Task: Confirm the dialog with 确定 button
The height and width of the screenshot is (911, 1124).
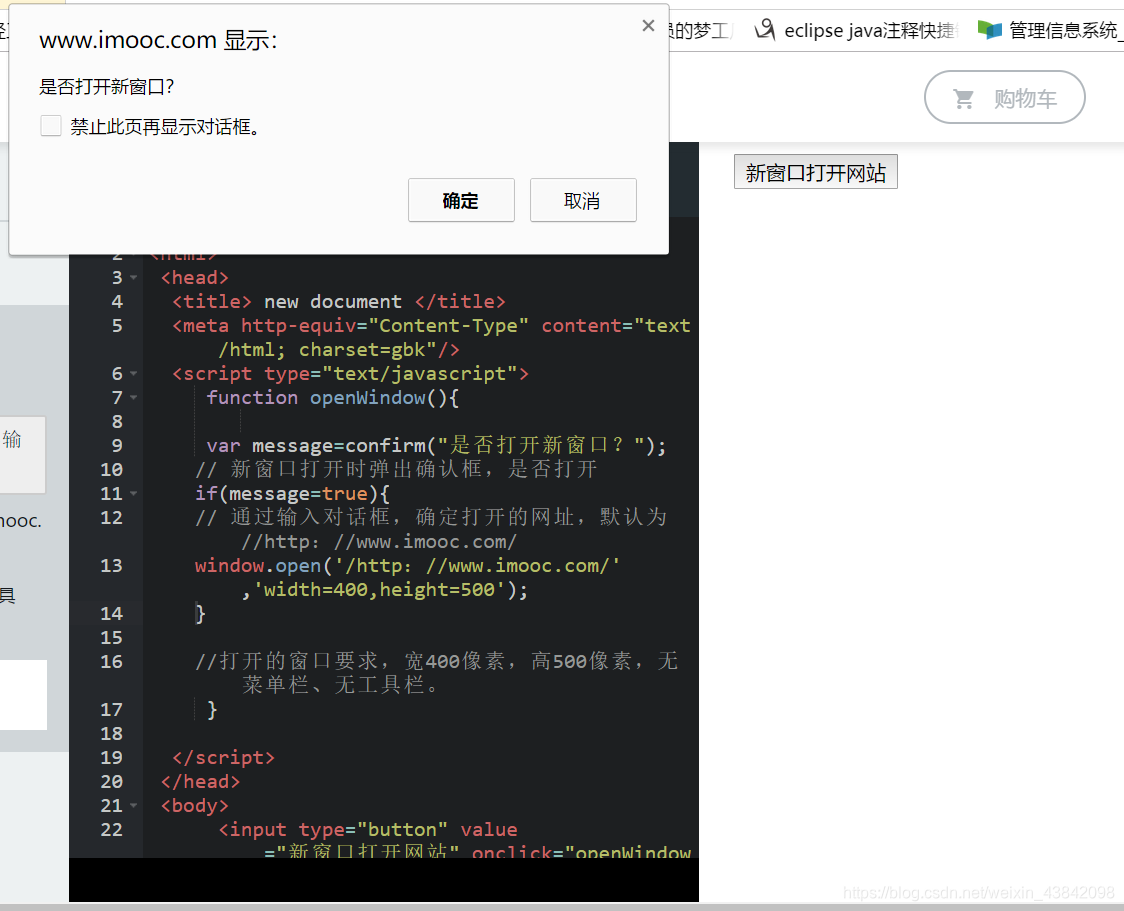Action: [x=461, y=200]
